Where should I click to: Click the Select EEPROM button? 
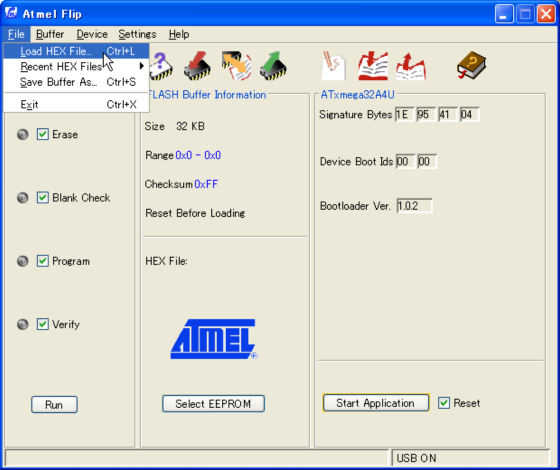tap(213, 404)
